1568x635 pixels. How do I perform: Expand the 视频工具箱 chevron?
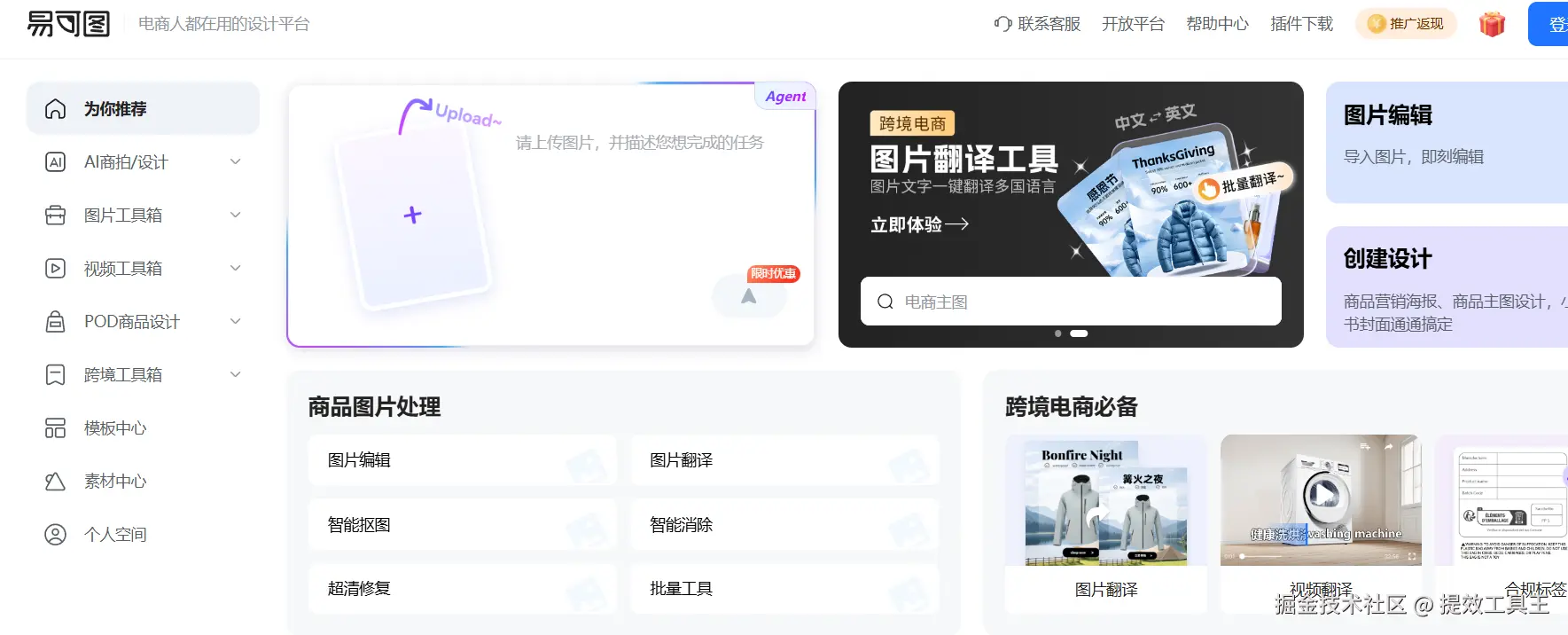tap(236, 268)
